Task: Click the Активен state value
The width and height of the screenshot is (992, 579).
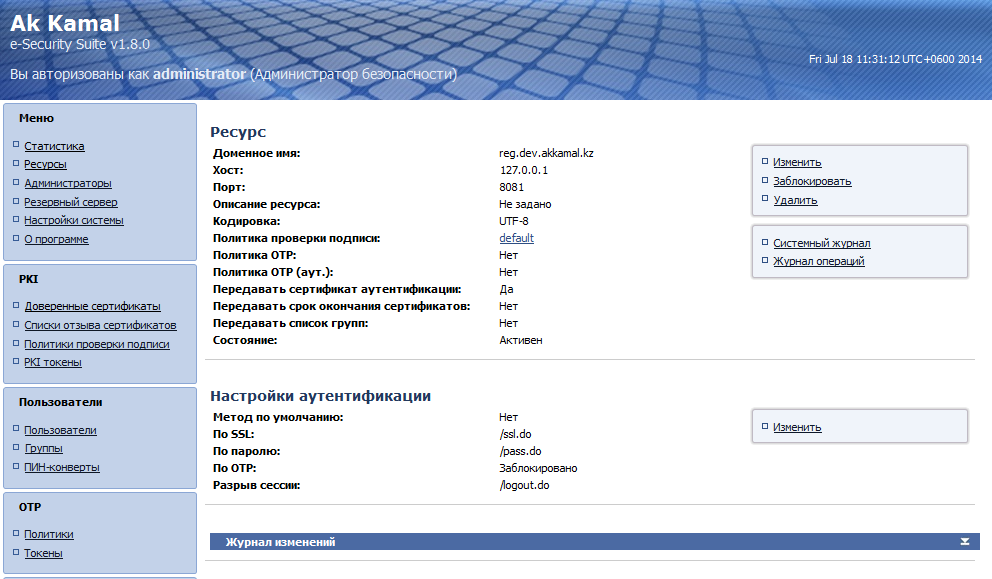Action: (x=521, y=340)
